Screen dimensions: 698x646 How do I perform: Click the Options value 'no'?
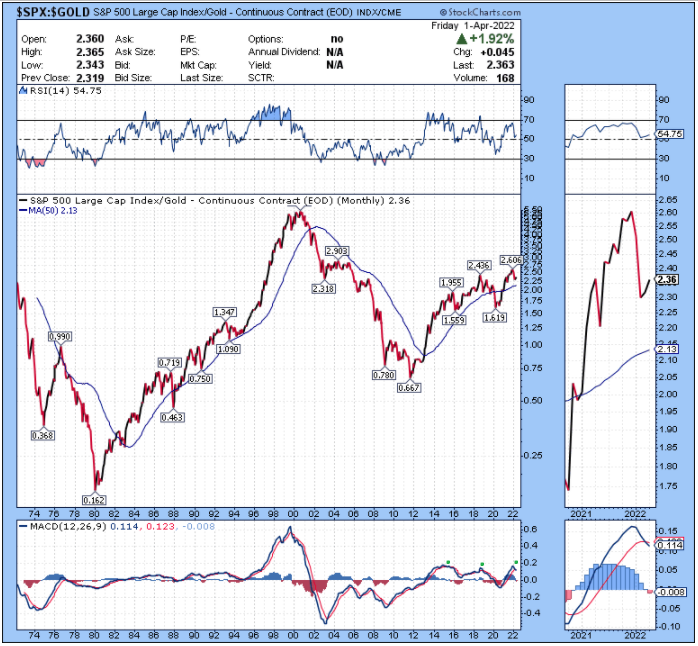[337, 39]
